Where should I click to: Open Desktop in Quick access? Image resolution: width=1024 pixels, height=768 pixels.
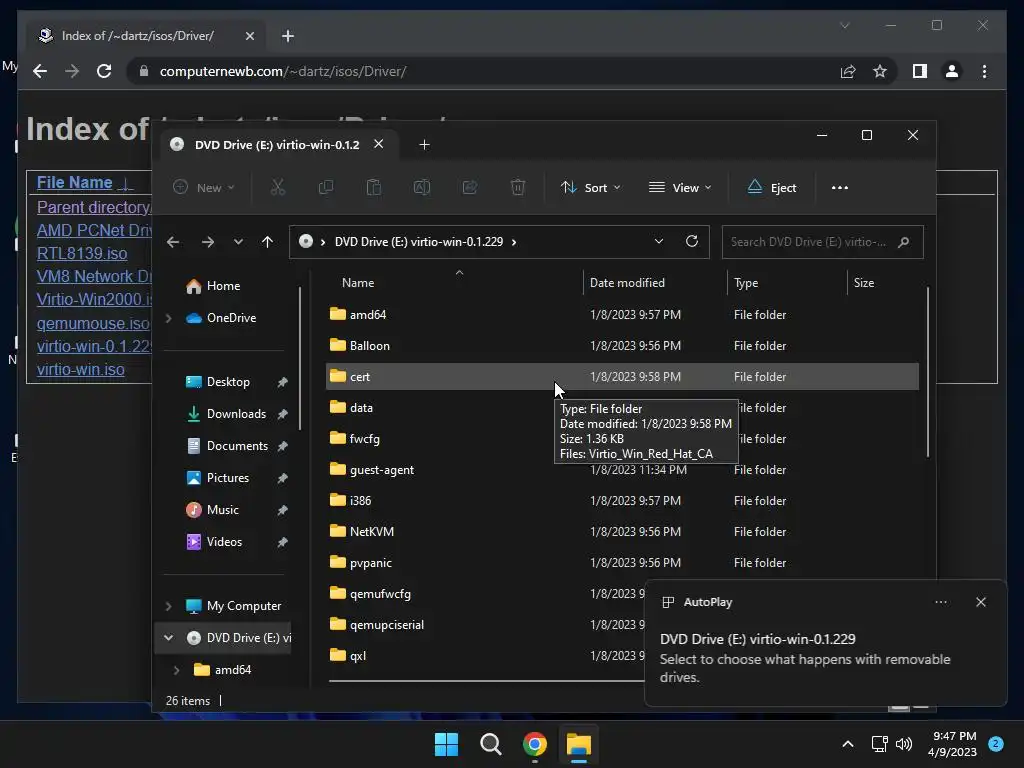(x=228, y=382)
